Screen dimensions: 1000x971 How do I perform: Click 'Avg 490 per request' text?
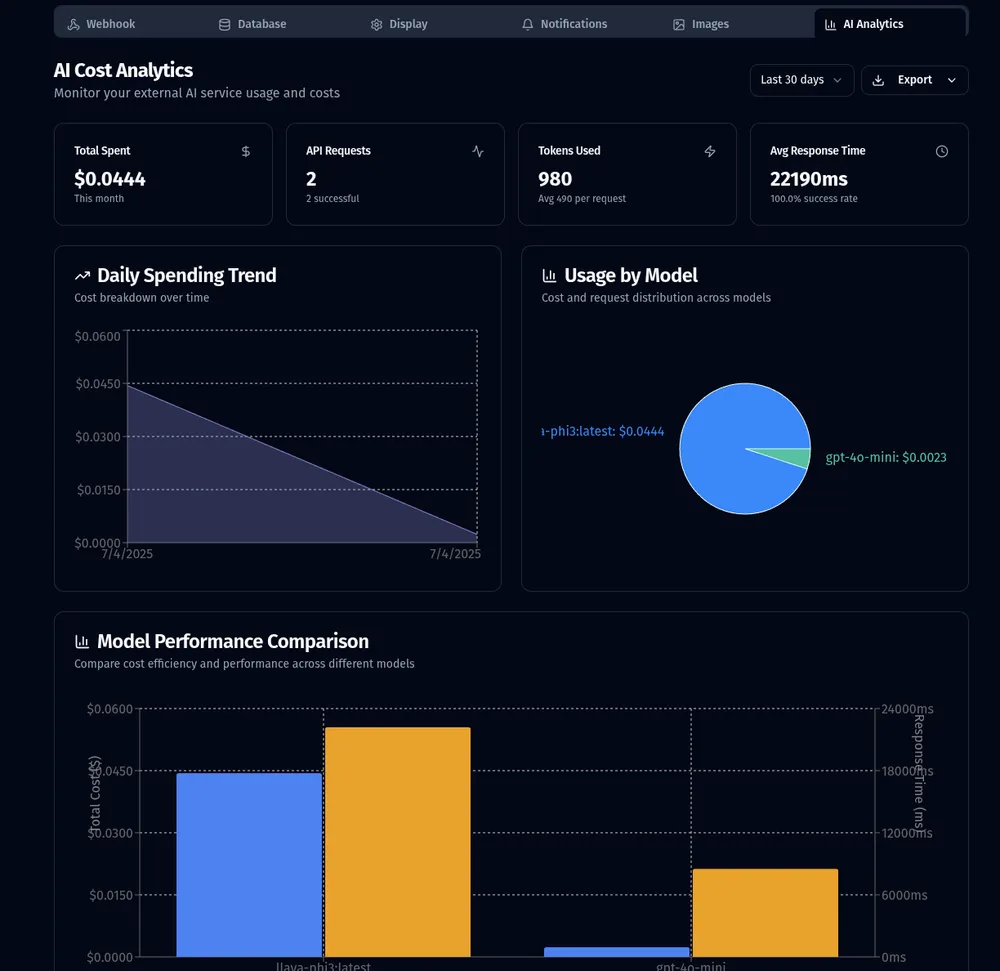tap(582, 199)
